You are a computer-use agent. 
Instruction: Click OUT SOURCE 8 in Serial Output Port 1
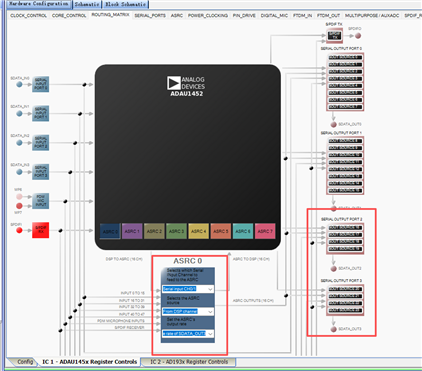point(345,141)
